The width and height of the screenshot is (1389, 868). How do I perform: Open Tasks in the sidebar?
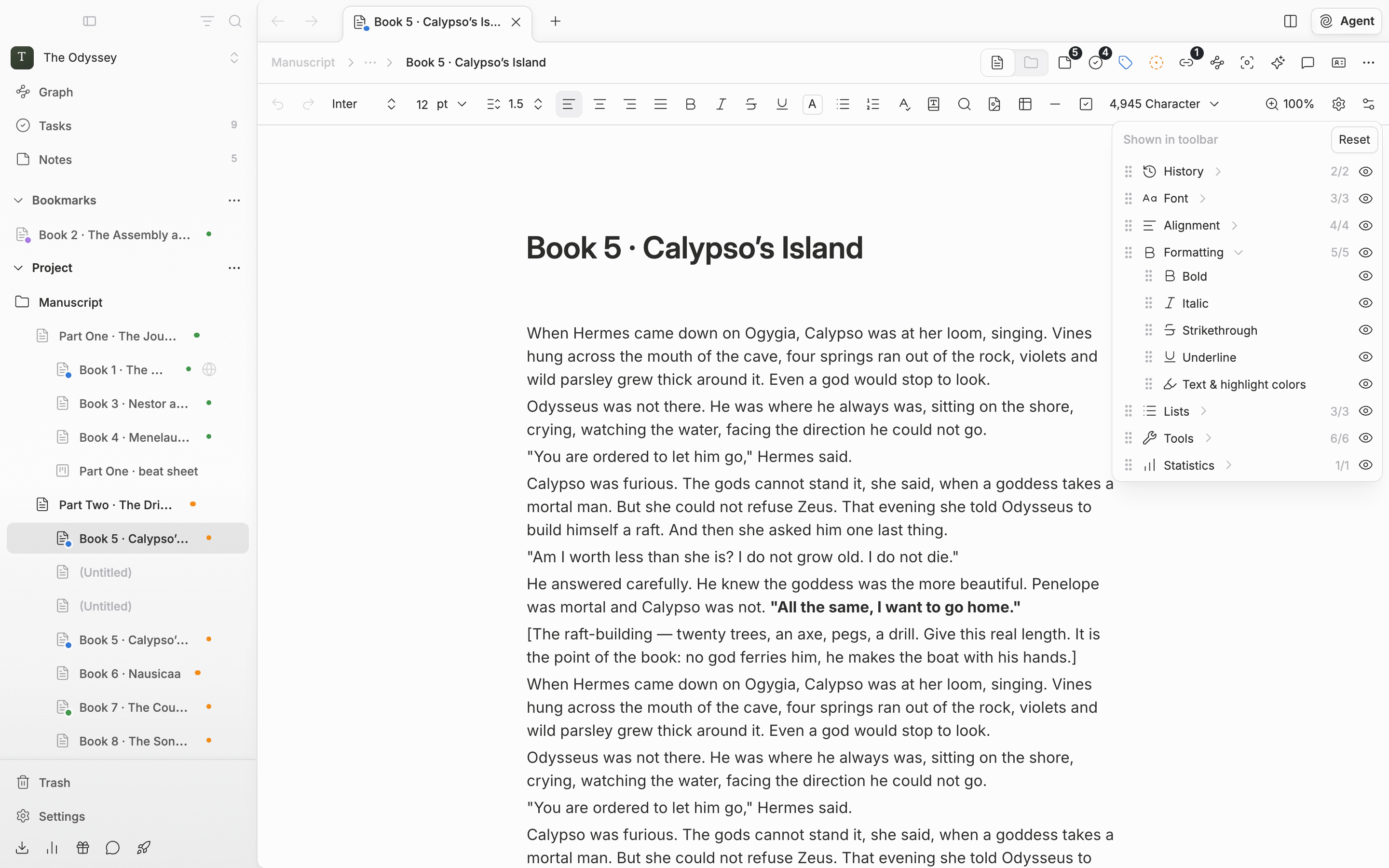(127, 126)
